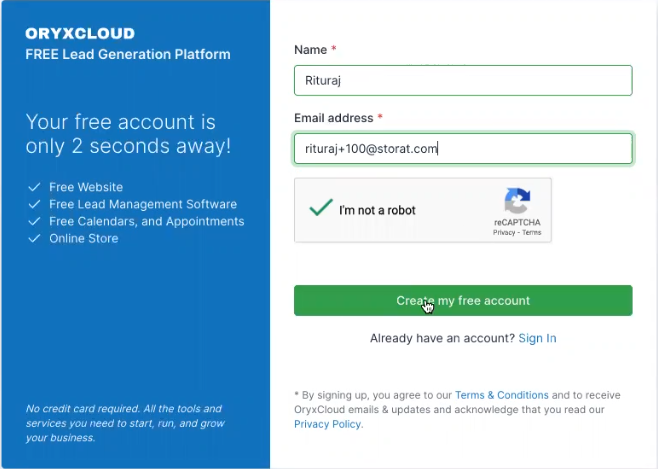Click Create my free account button

coord(463,300)
